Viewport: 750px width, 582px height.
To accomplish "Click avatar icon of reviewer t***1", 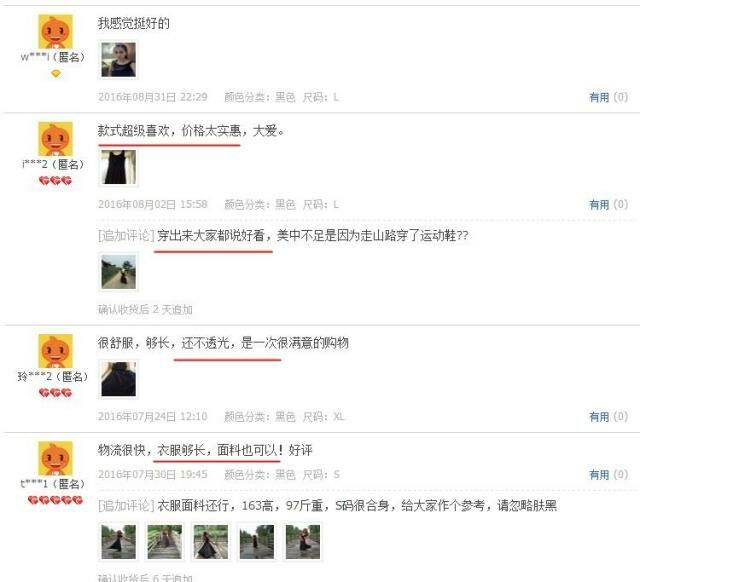I will [x=55, y=459].
